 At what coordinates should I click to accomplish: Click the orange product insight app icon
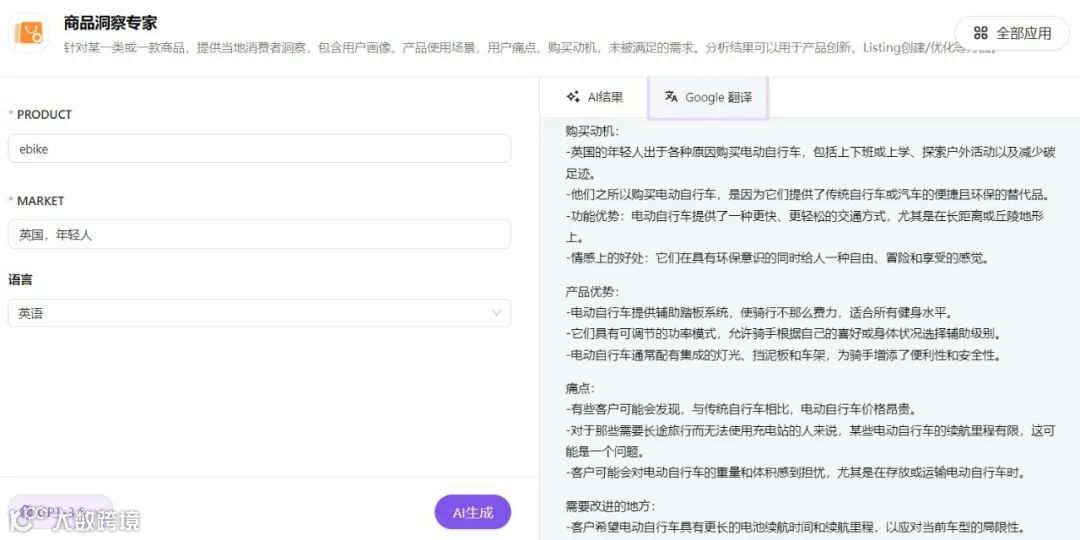(x=29, y=32)
